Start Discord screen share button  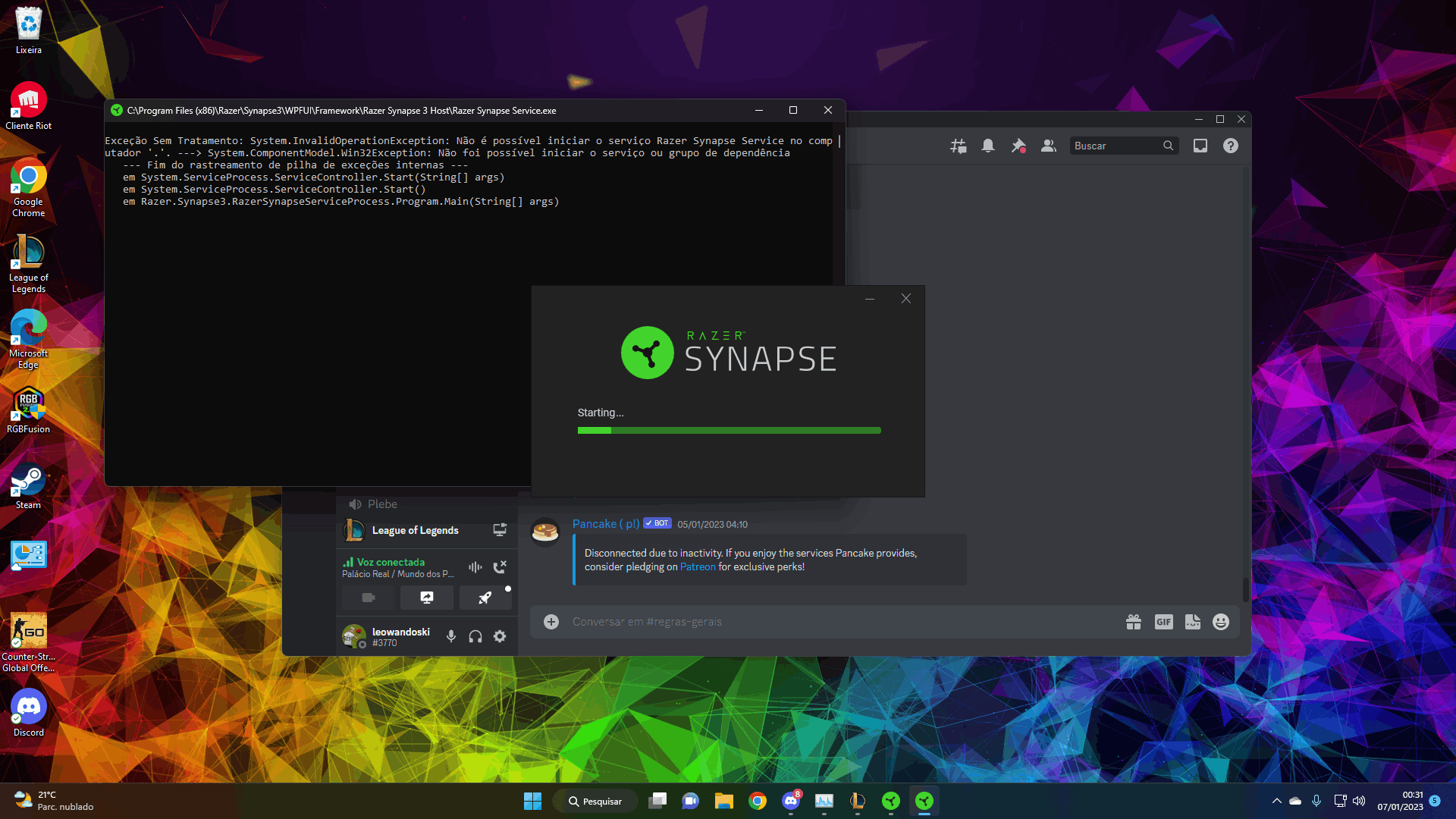(427, 598)
